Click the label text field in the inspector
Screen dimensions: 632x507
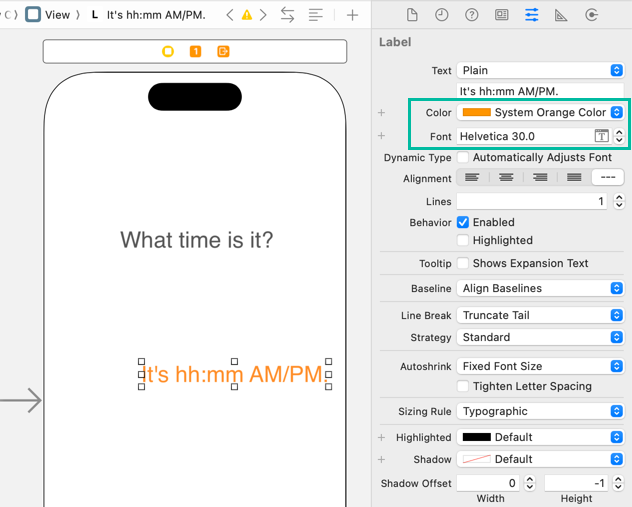click(x=540, y=91)
